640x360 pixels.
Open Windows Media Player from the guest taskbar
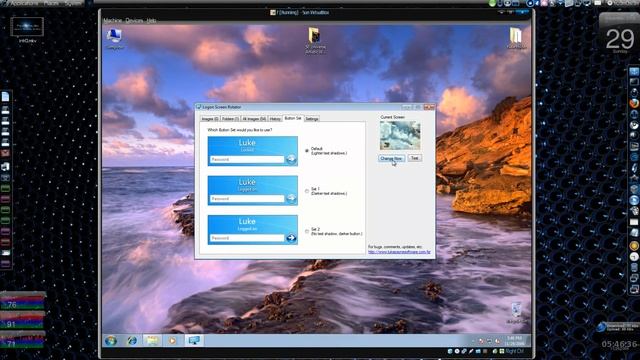172,340
